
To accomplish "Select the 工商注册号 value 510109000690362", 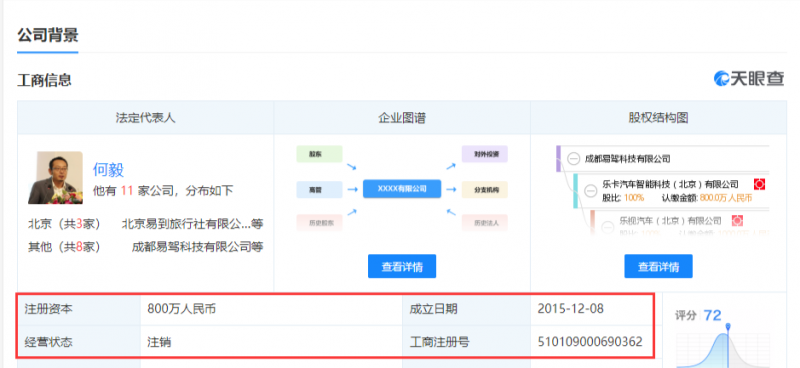I will coord(590,341).
